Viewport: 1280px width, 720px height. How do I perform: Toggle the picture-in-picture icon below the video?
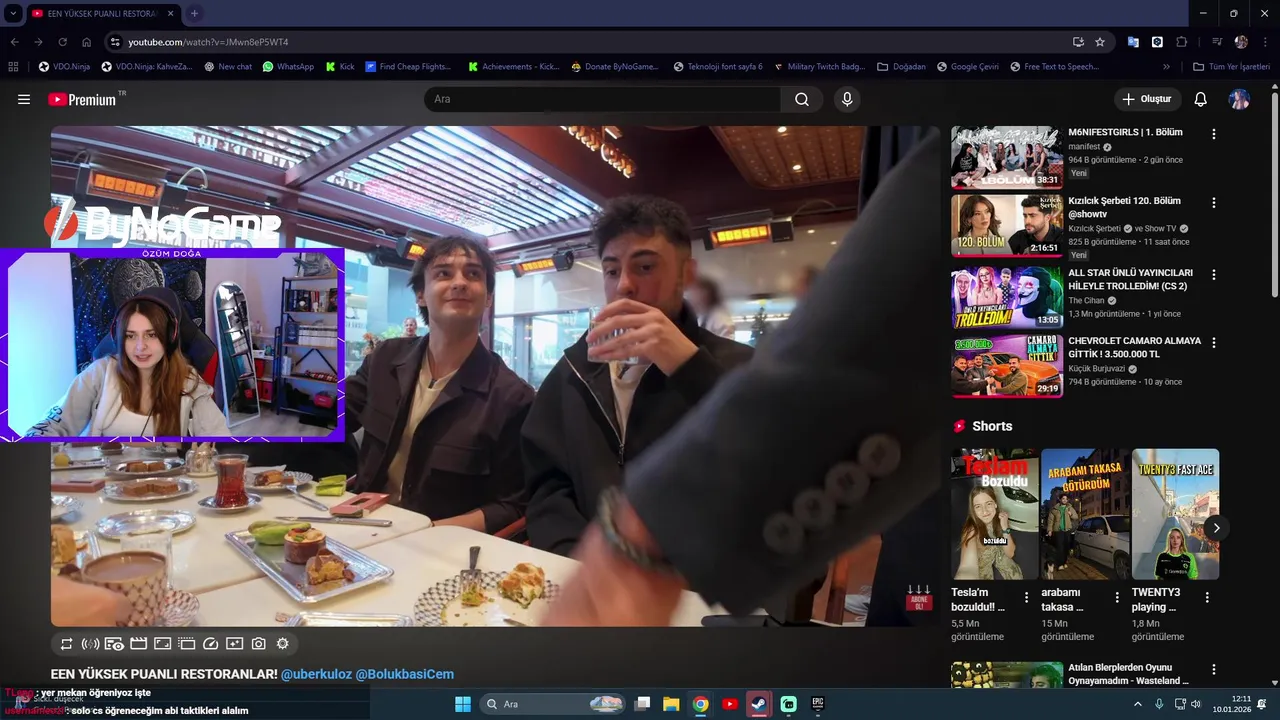point(162,644)
